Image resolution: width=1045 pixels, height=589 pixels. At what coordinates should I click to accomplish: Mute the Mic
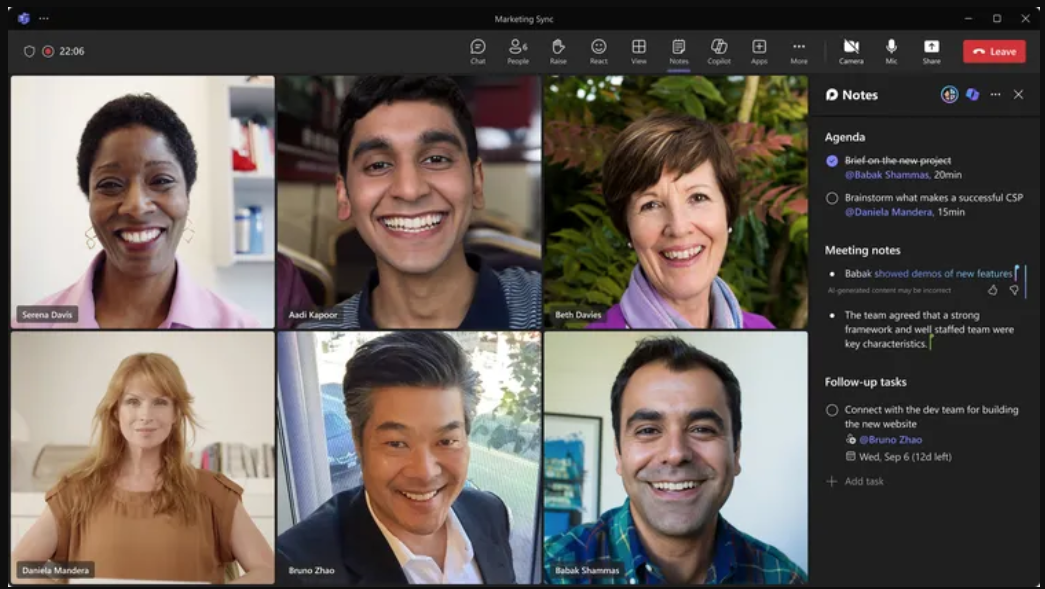891,51
